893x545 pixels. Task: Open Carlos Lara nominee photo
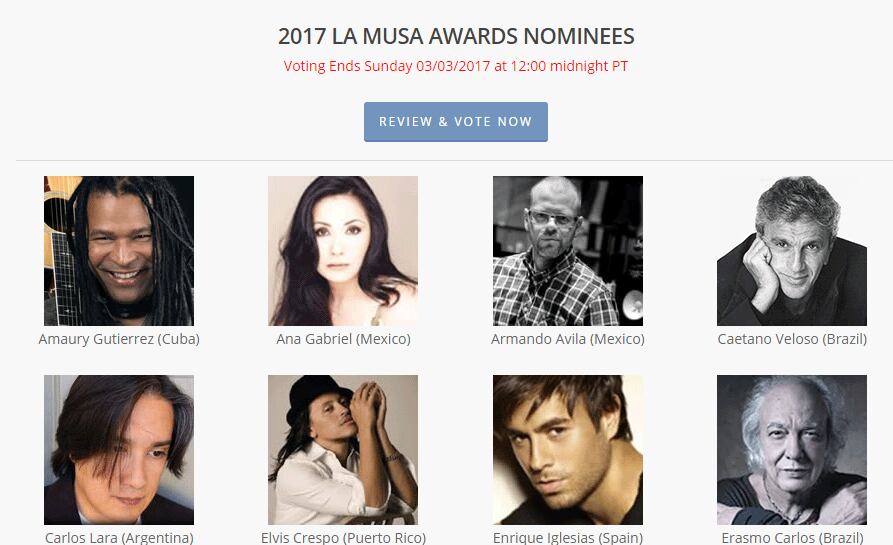coord(119,450)
